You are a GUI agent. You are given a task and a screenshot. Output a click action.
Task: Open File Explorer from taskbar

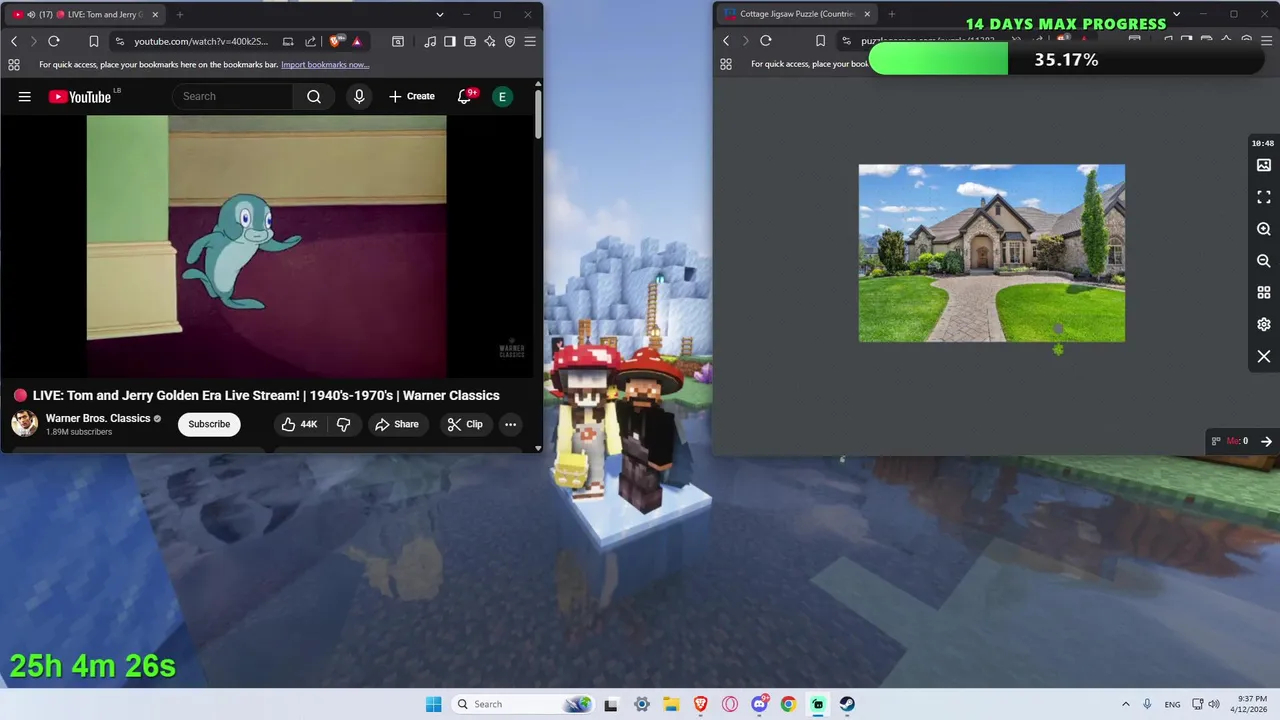671,704
